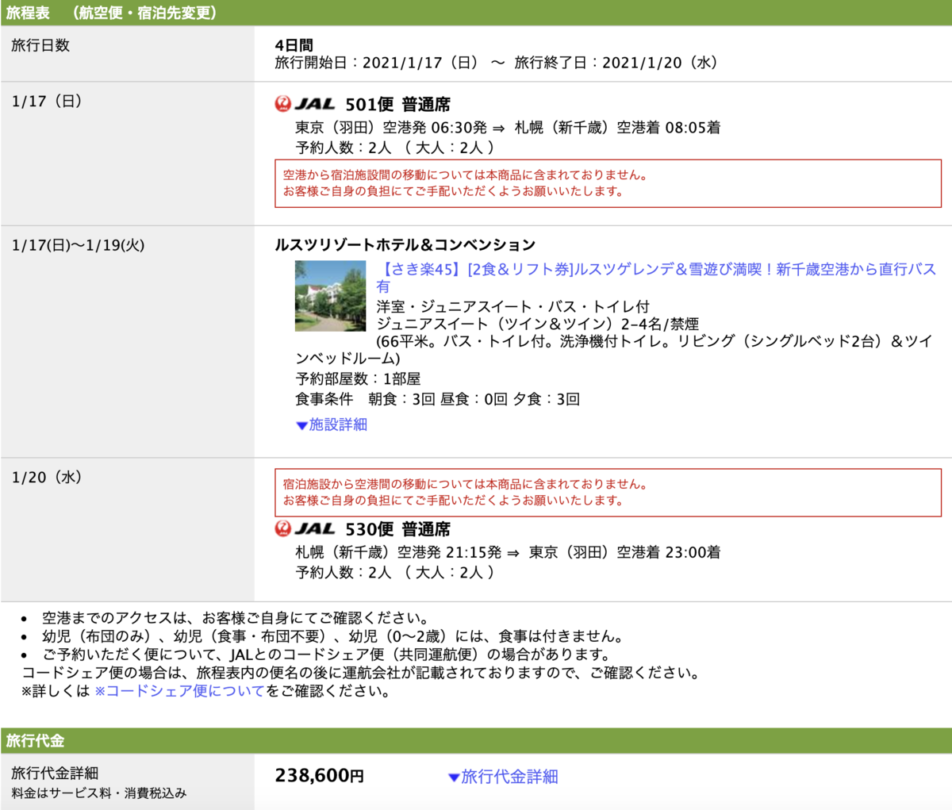Select the 食事条件 meal conditions line
The width and height of the screenshot is (952, 810).
click(437, 399)
